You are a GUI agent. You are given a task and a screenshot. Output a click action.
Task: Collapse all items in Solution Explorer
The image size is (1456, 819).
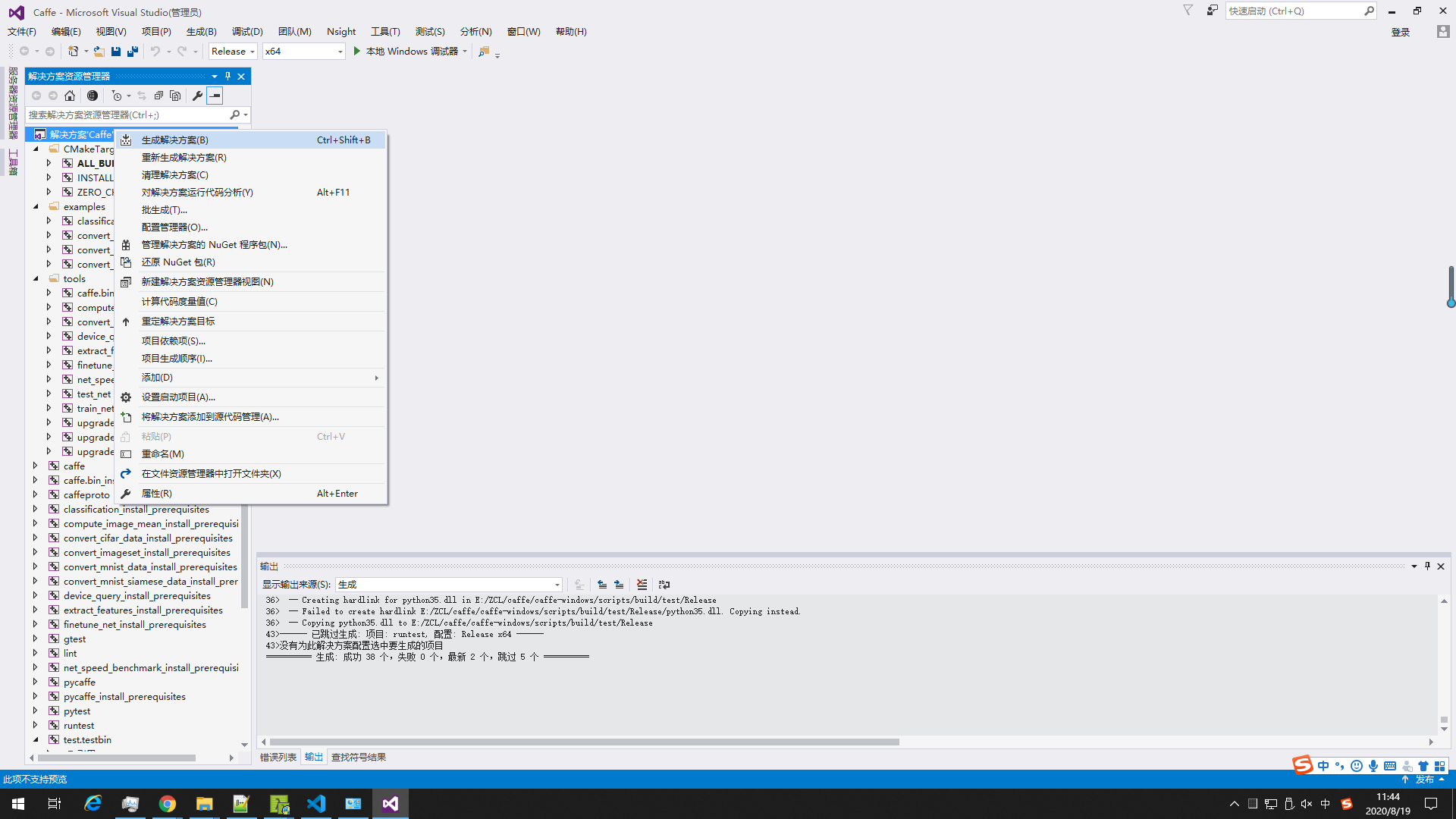[x=158, y=96]
